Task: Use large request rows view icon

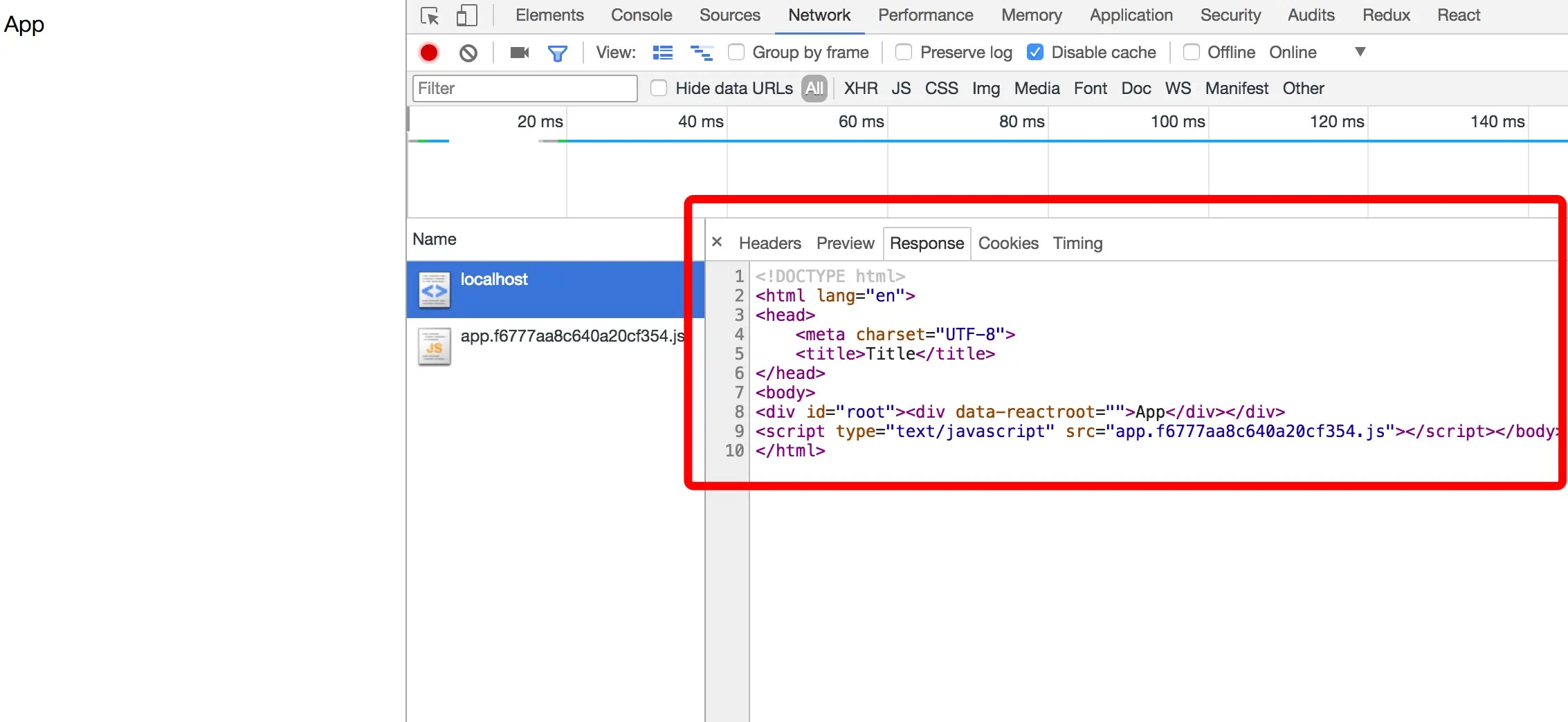Action: click(x=663, y=53)
